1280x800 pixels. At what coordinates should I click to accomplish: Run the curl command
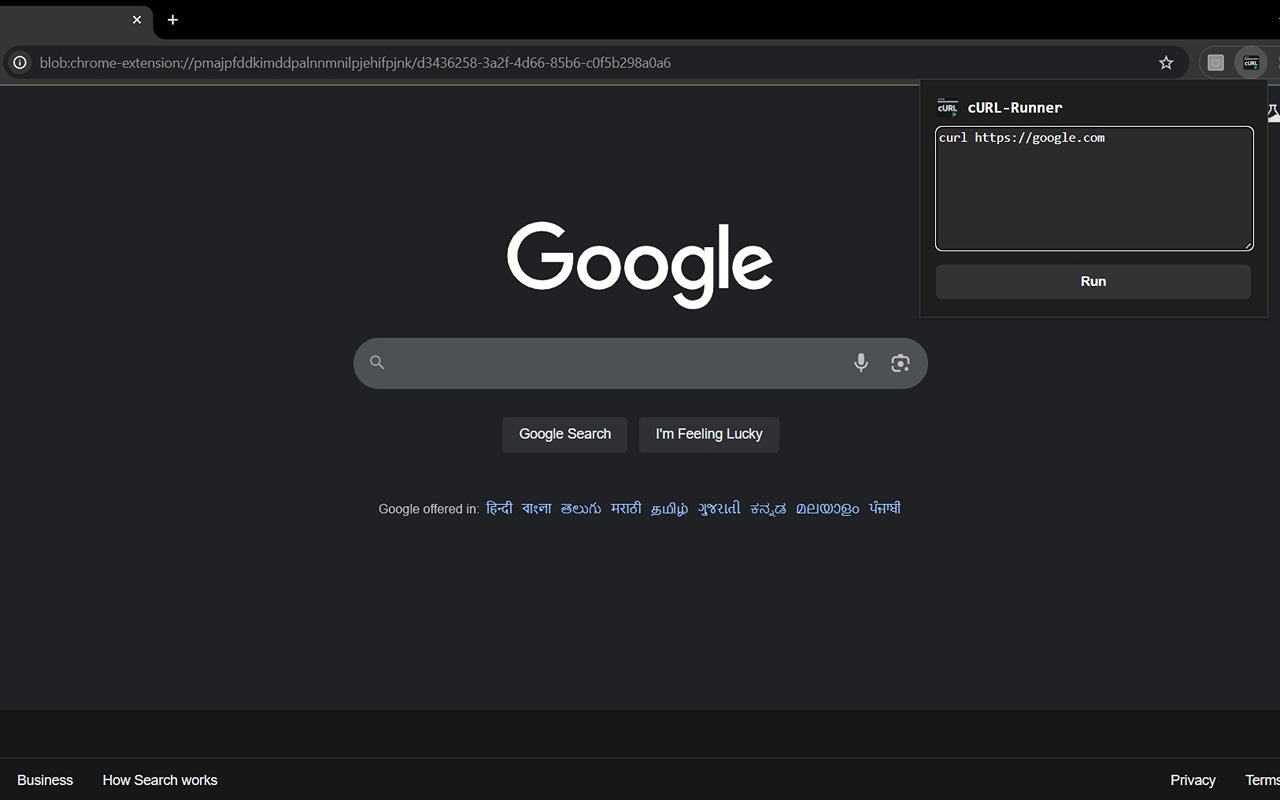[x=1093, y=282]
